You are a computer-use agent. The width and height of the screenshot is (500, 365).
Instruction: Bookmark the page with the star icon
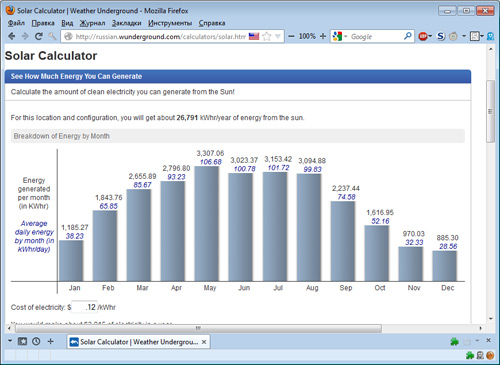267,36
